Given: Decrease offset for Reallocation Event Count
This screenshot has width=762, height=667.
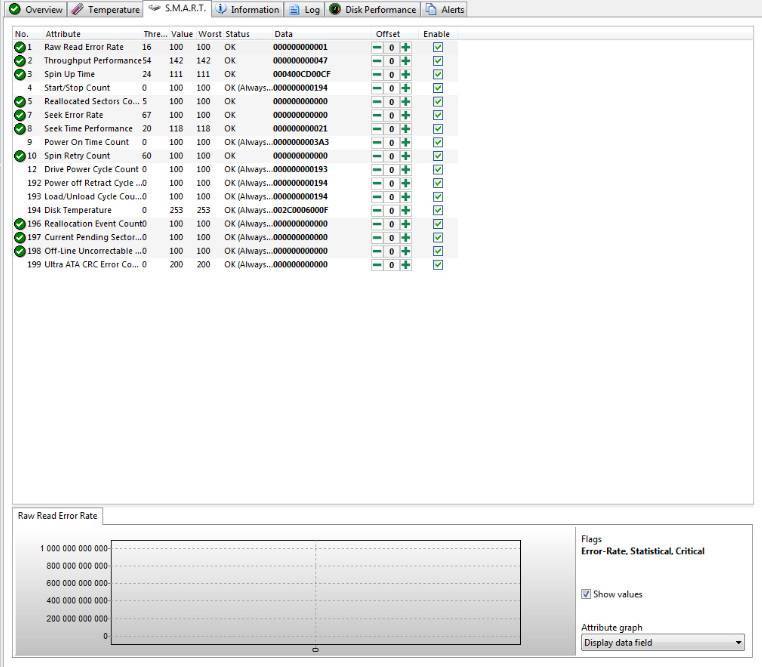Looking at the screenshot, I should pyautogui.click(x=377, y=224).
